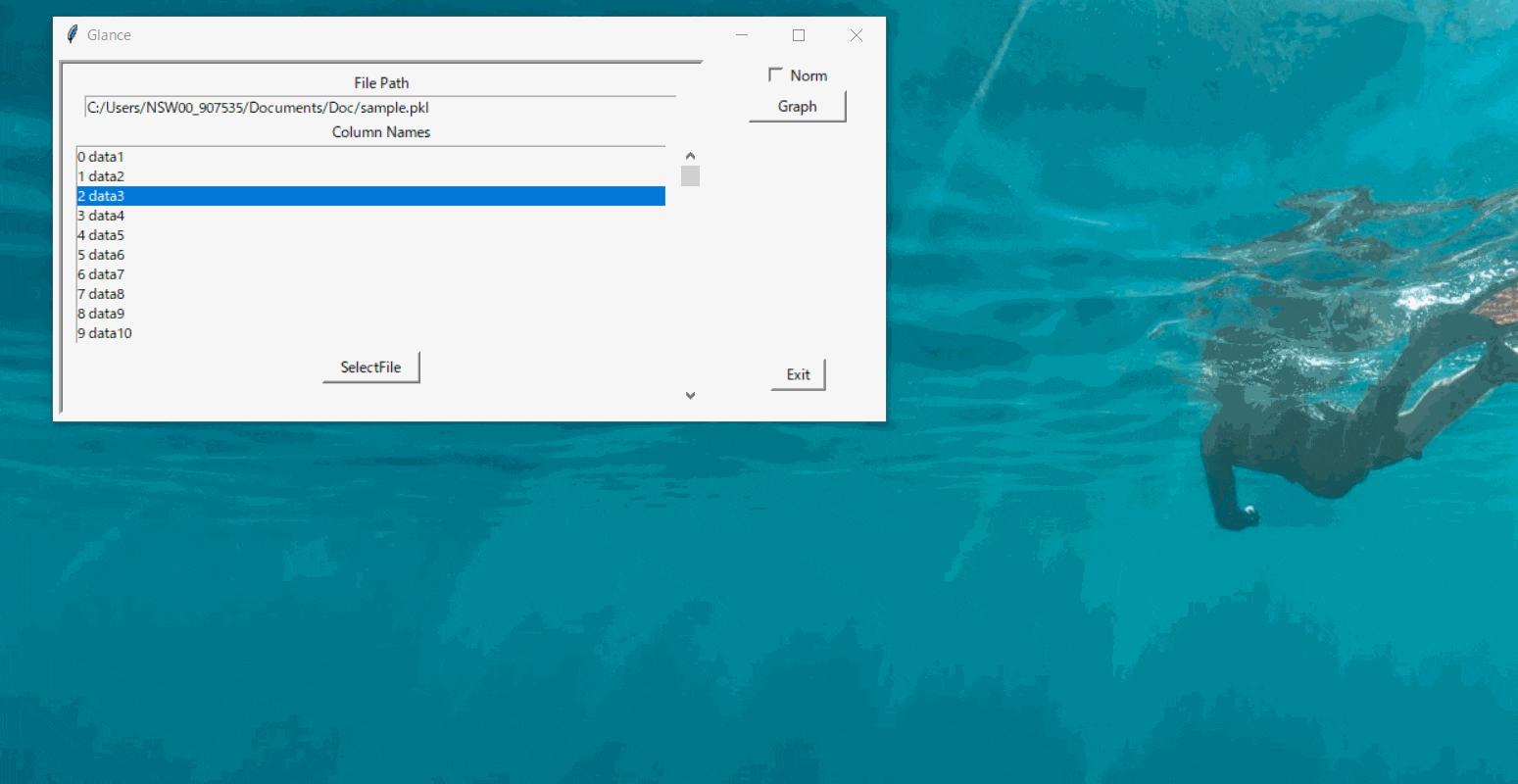The width and height of the screenshot is (1518, 784).
Task: Select the '7 data8' column row
Action: pyautogui.click(x=371, y=294)
